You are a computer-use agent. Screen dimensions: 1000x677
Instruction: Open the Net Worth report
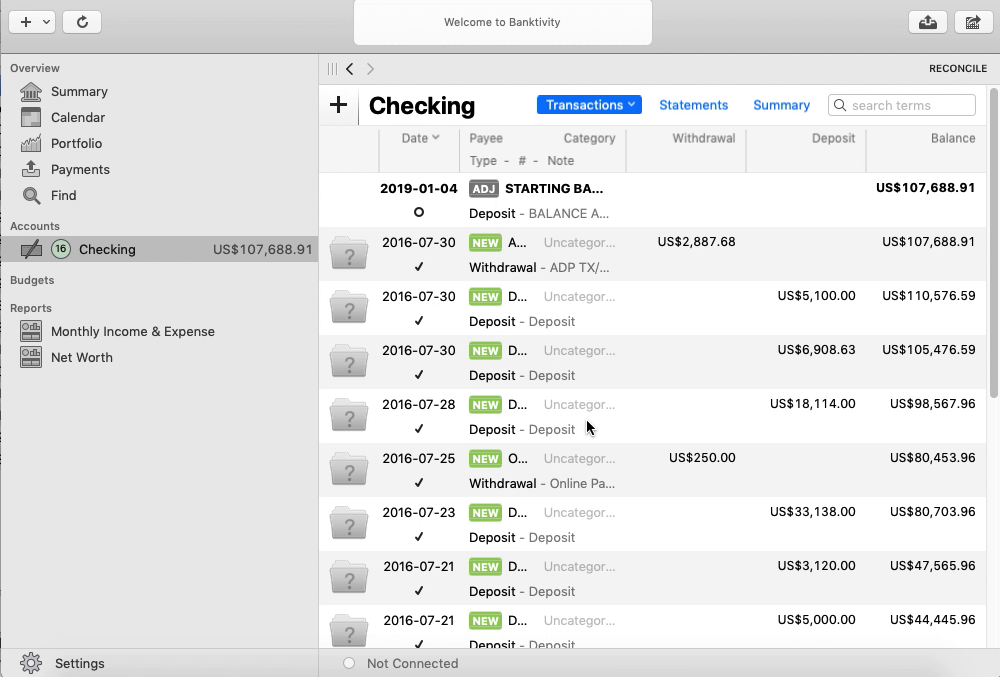pos(82,358)
